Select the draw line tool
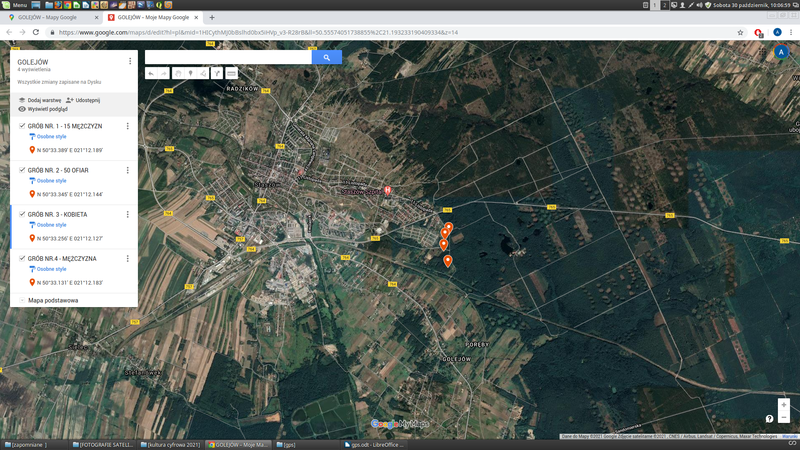The image size is (800, 450). (x=204, y=73)
